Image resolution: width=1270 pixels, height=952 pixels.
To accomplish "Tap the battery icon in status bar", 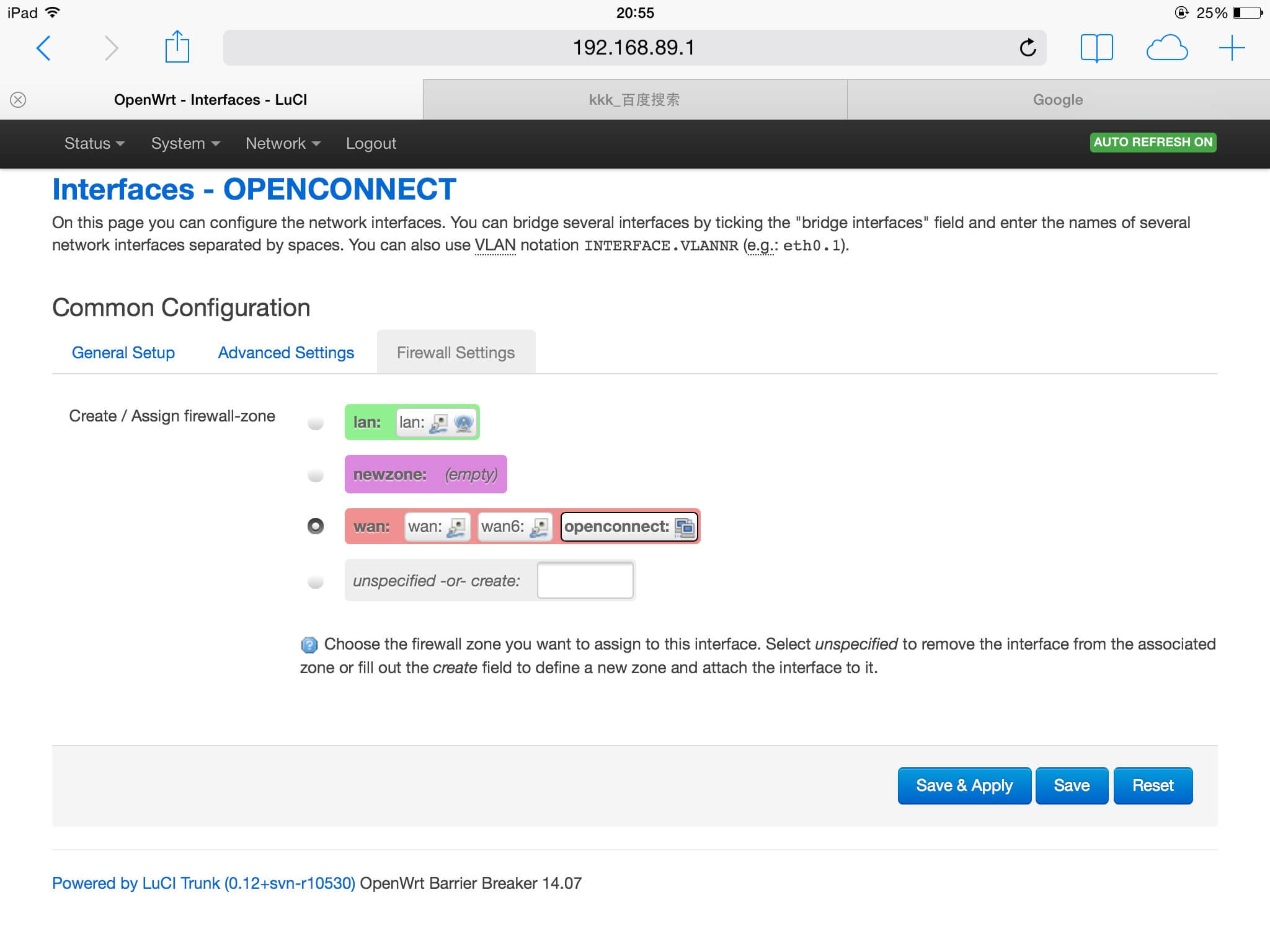I will pyautogui.click(x=1248, y=12).
